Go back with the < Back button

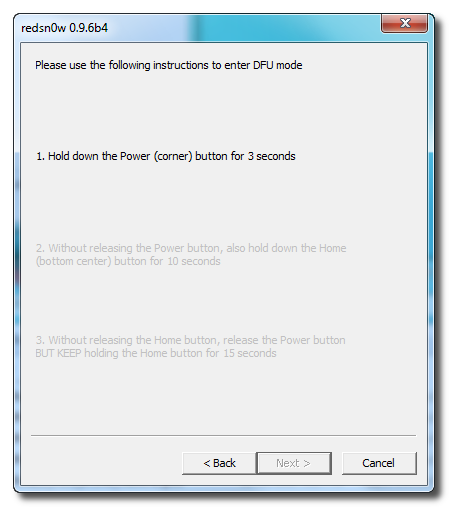coord(219,463)
